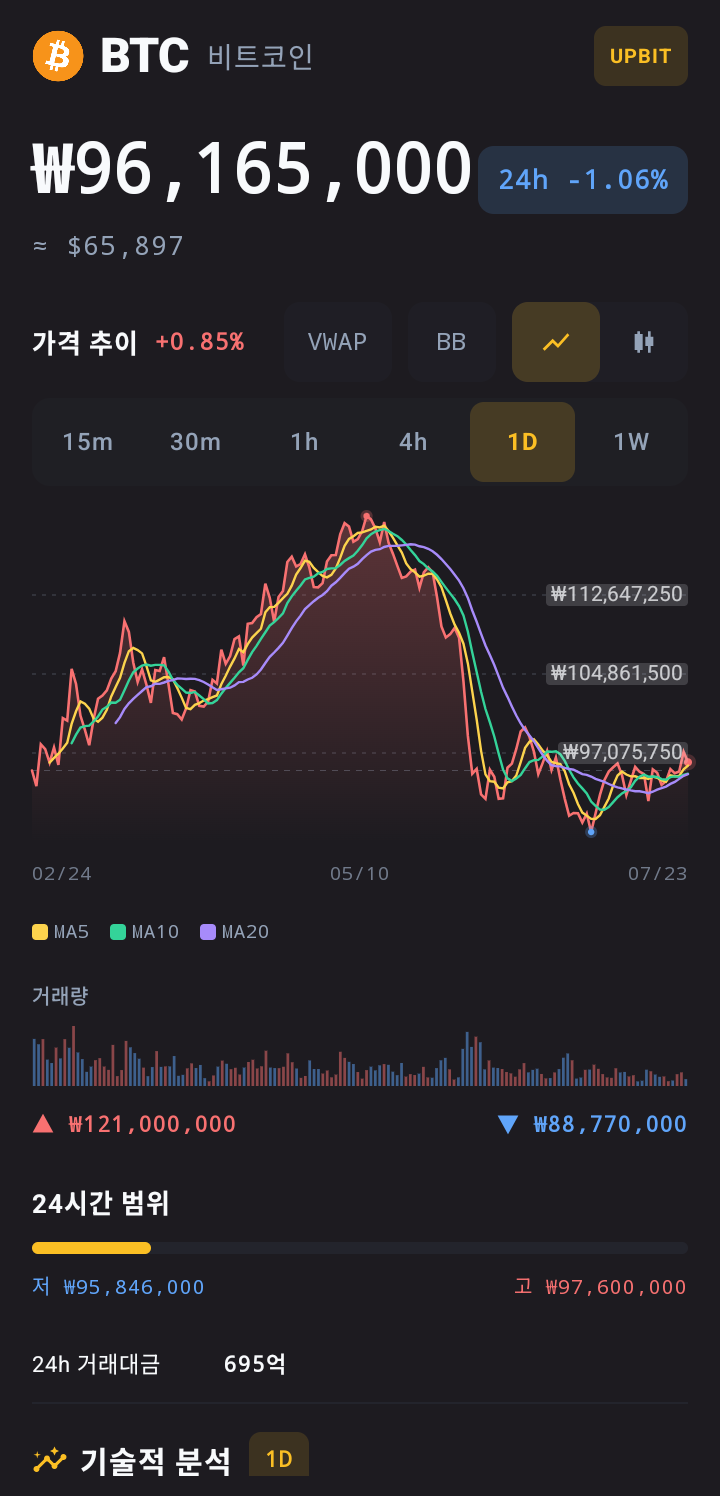Click the green MA10 legend swatch
The width and height of the screenshot is (720, 1496).
[118, 932]
